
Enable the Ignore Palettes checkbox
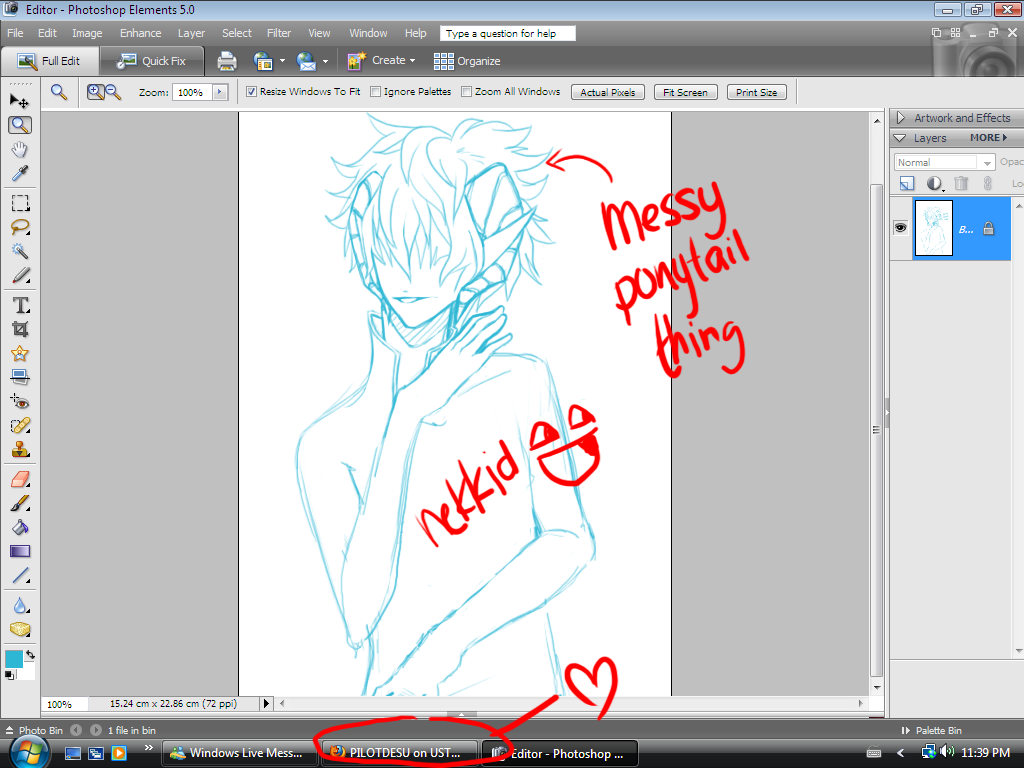[x=376, y=92]
